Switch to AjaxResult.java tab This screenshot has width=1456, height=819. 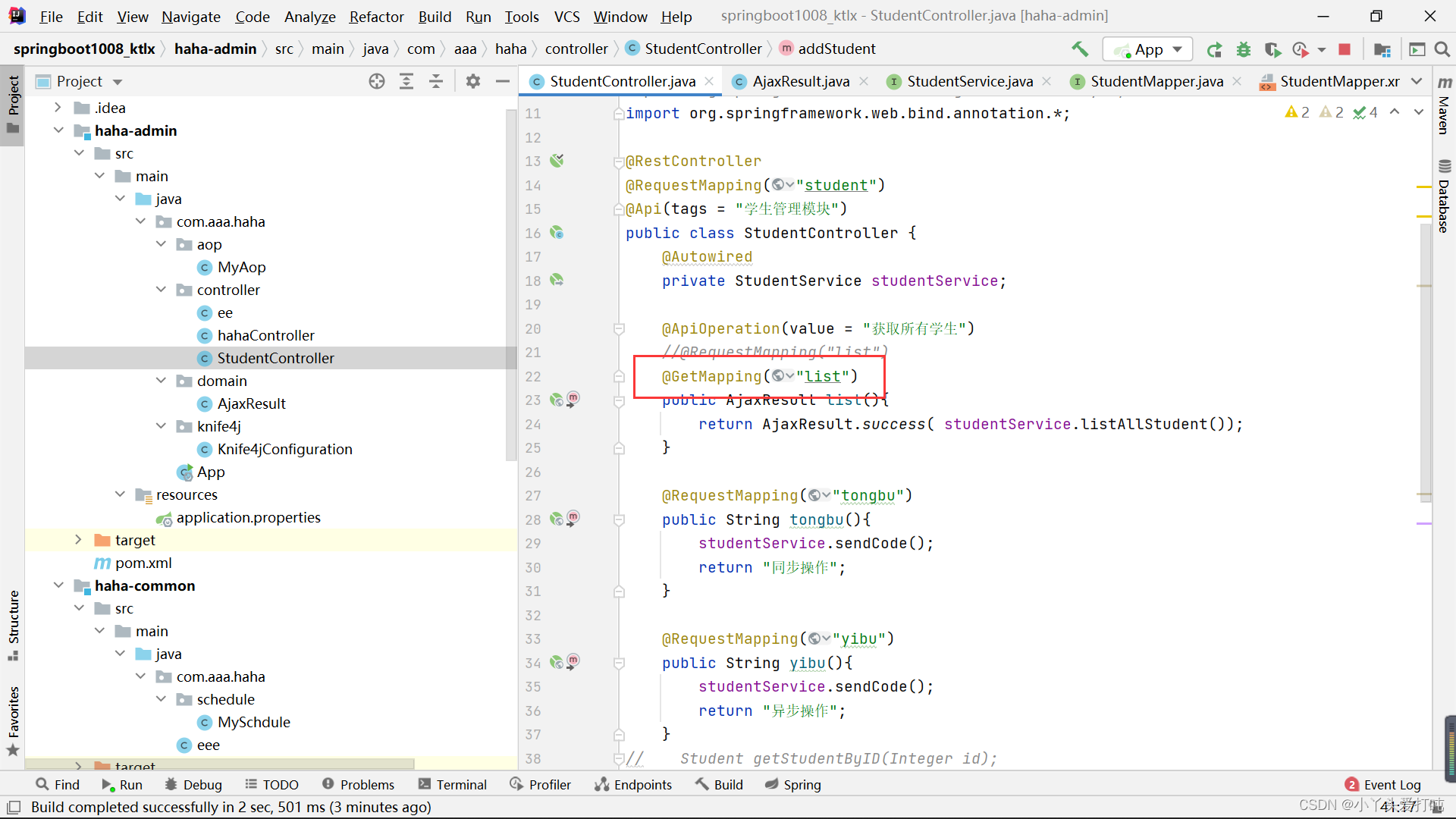(x=801, y=81)
